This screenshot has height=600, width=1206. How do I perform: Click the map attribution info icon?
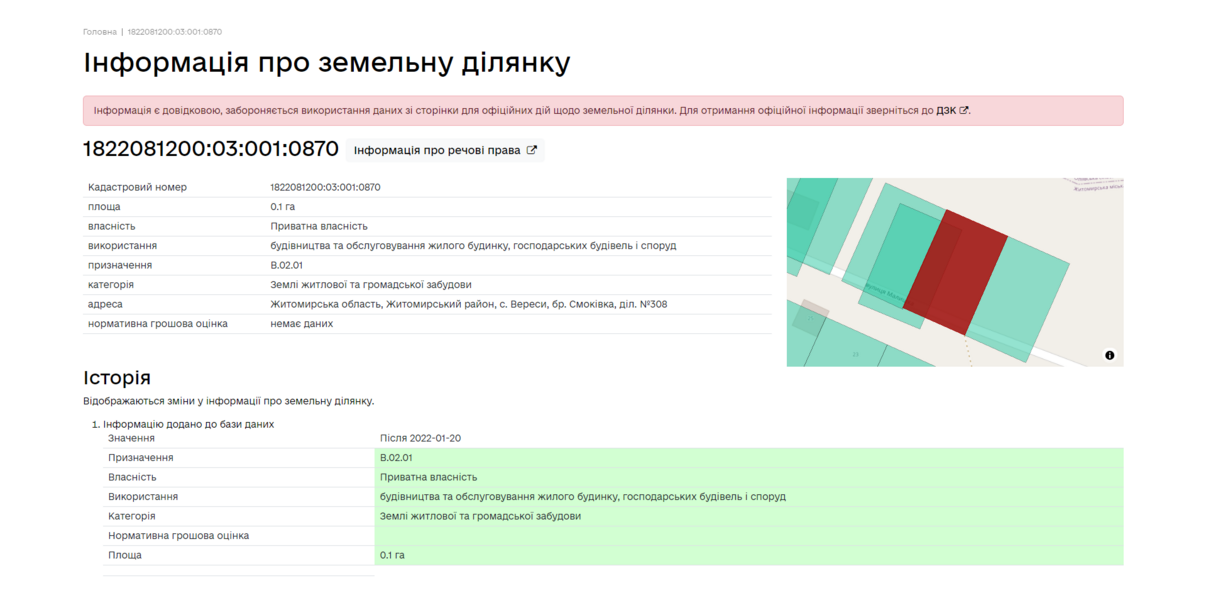[x=1109, y=355]
